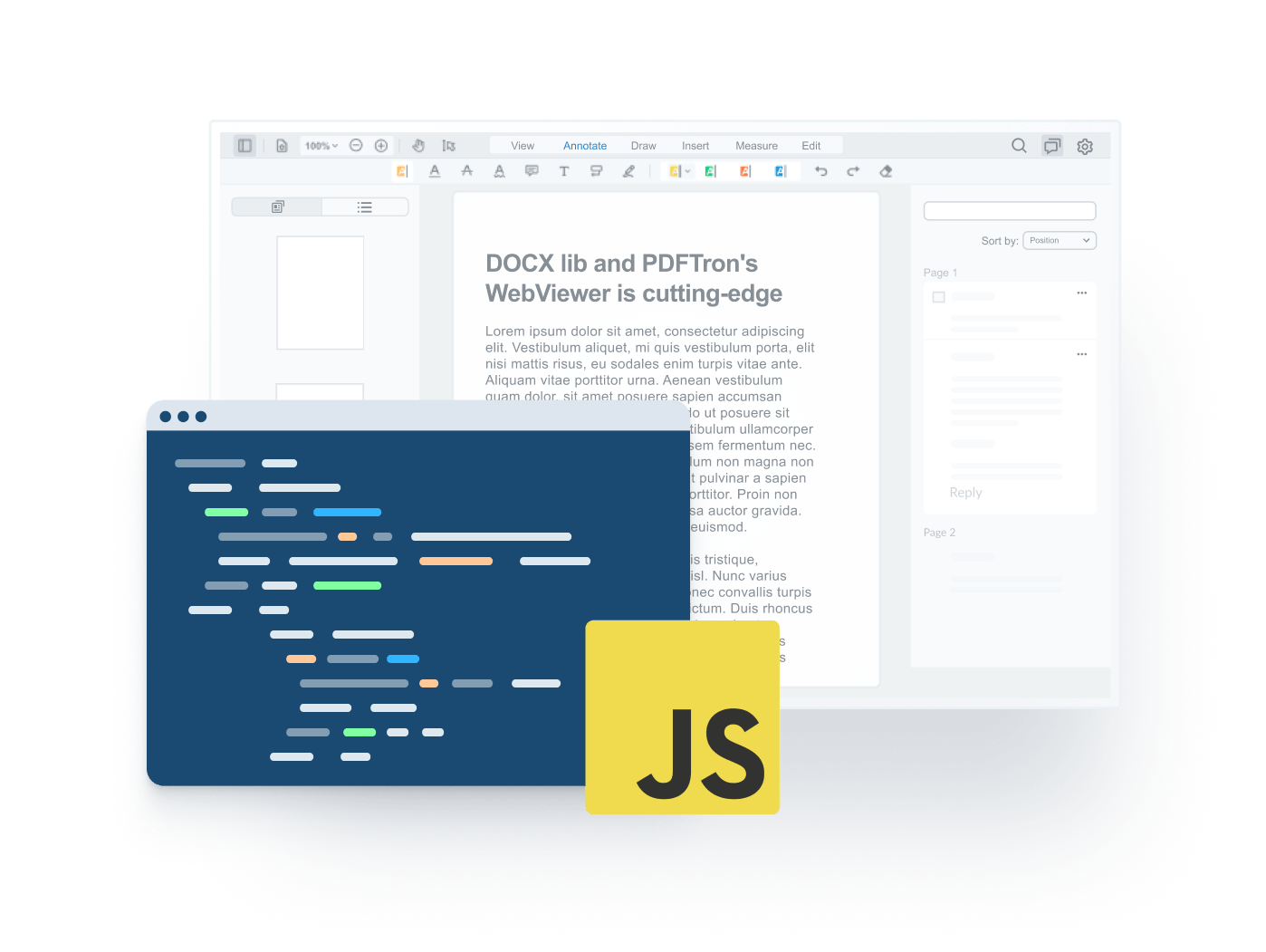Choose the red-orange highlight preset
Image resolution: width=1266 pixels, height=952 pixels.
pos(745,171)
